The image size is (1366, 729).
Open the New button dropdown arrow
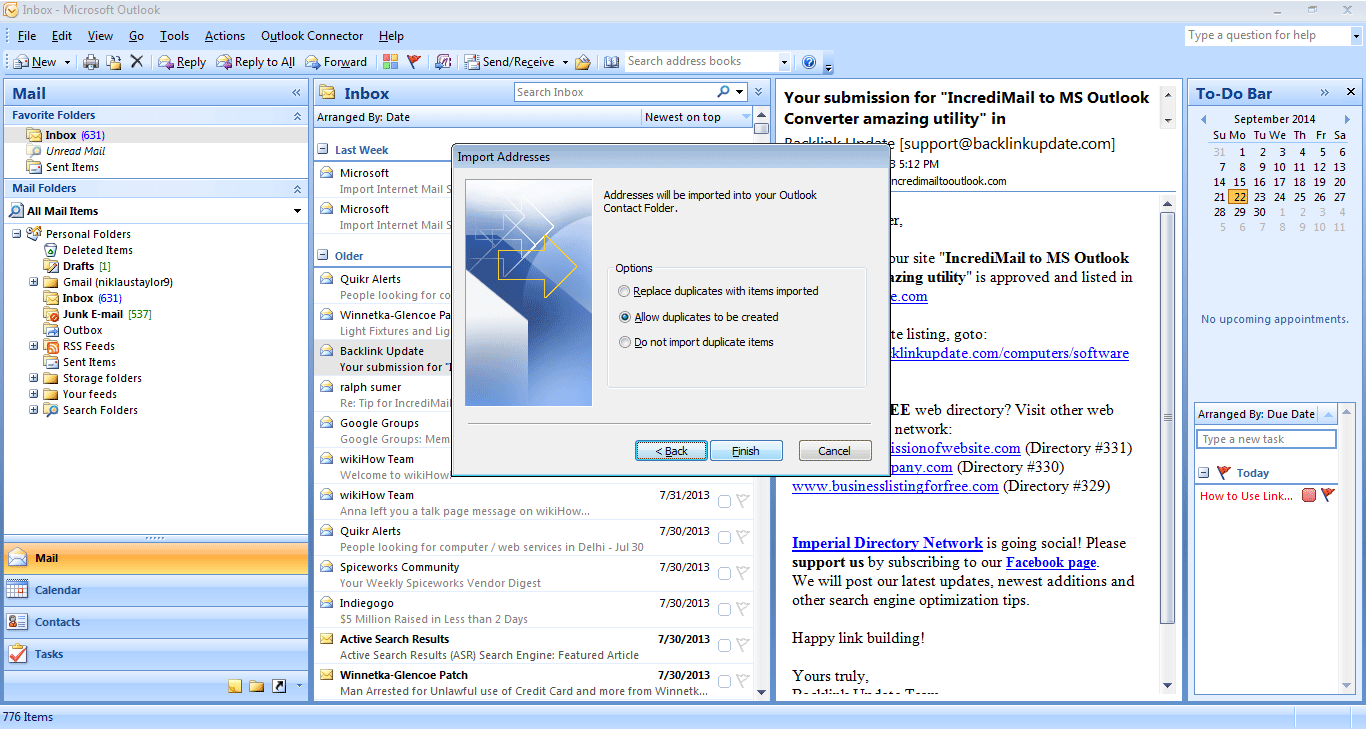tap(68, 62)
